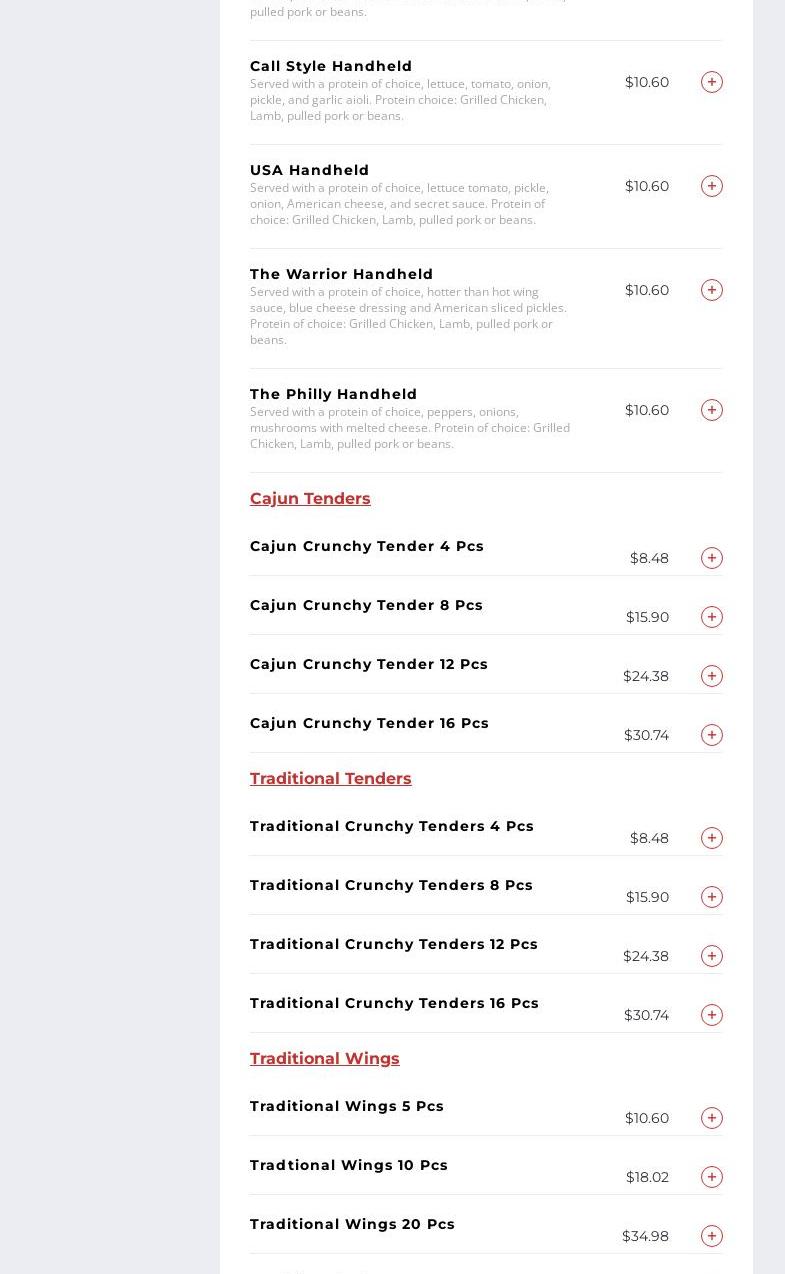Add Call Style Handheld to order
The width and height of the screenshot is (785, 1274).
712,82
